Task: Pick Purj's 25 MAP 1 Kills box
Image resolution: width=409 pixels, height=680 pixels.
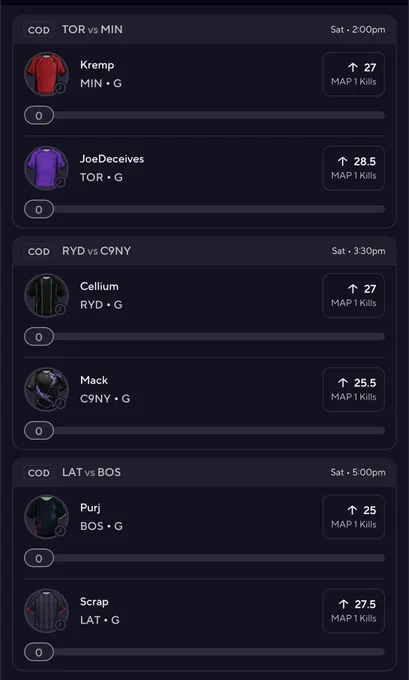Action: click(353, 517)
